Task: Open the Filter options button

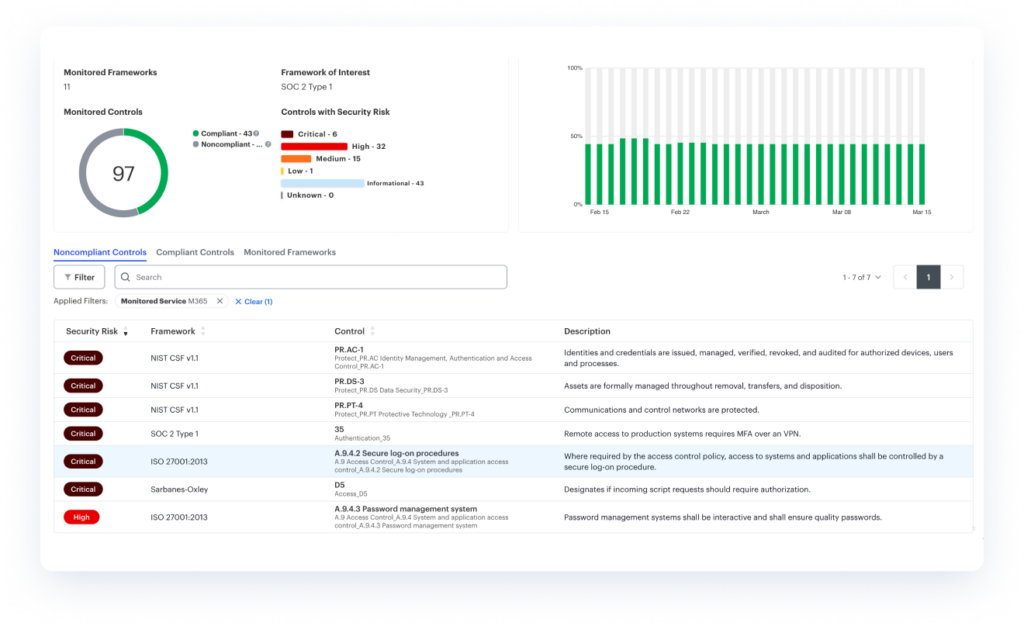Action: (79, 277)
